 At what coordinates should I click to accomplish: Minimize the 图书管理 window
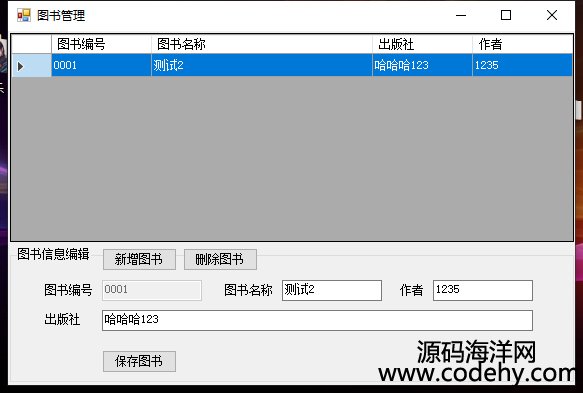461,15
